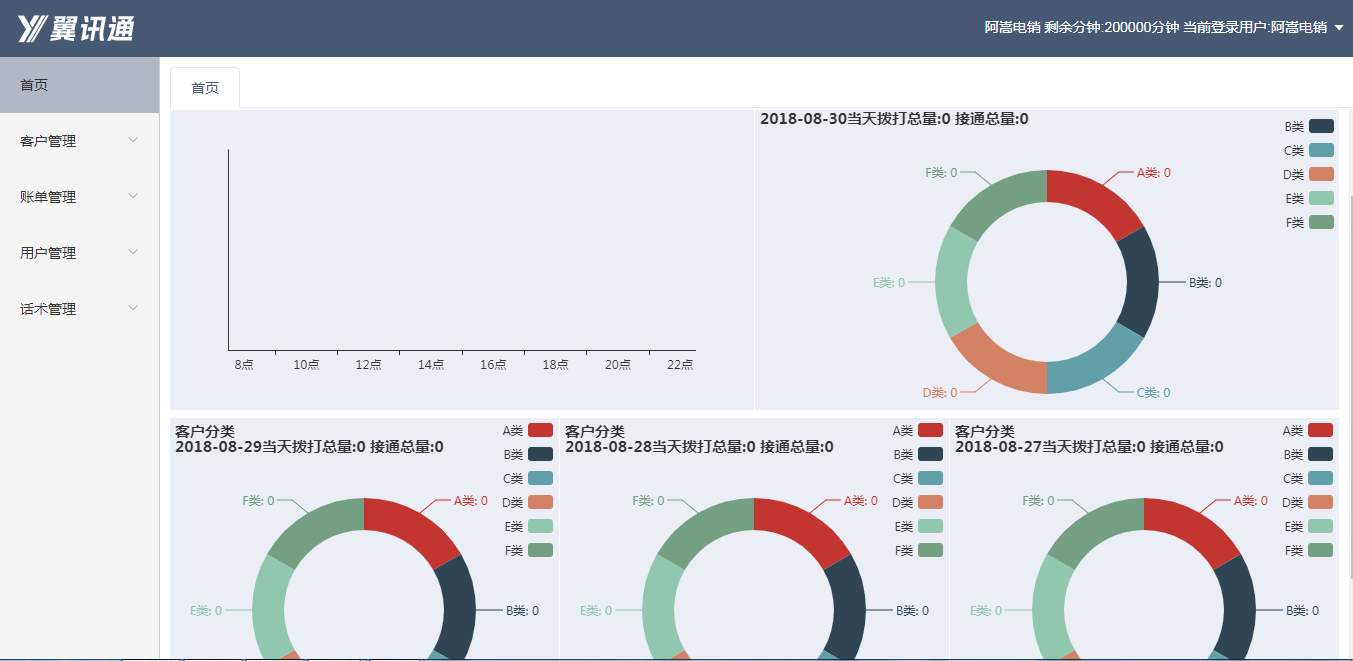Open the user account dropdown arrow
Screen dimensions: 1353x661
pos(1339,28)
